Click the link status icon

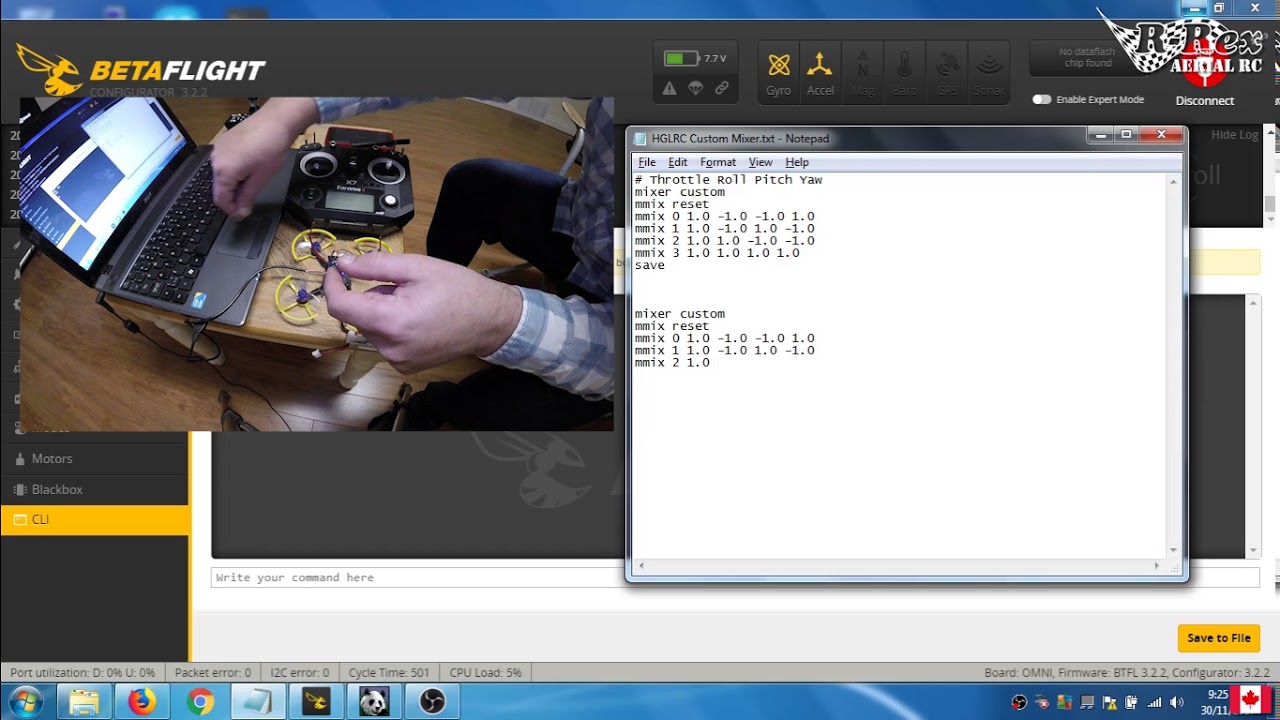pyautogui.click(x=721, y=89)
